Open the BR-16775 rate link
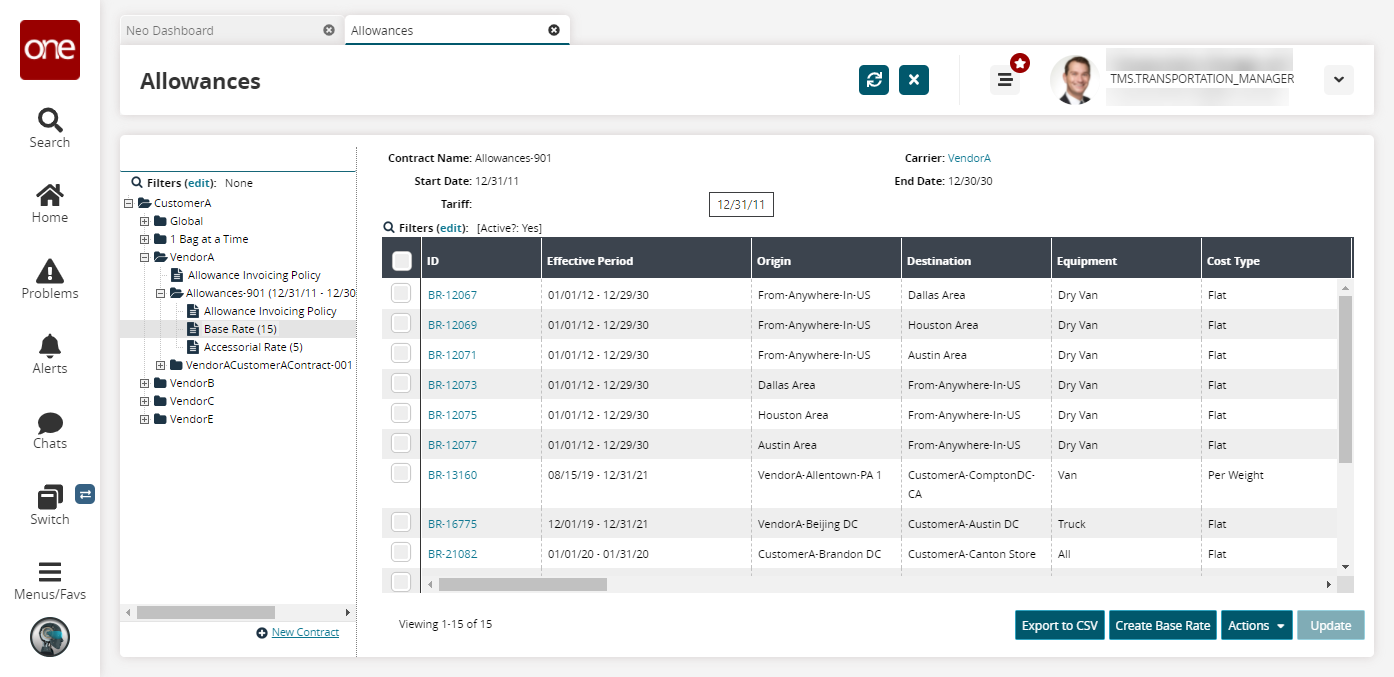The height and width of the screenshot is (677, 1394). coord(452,524)
